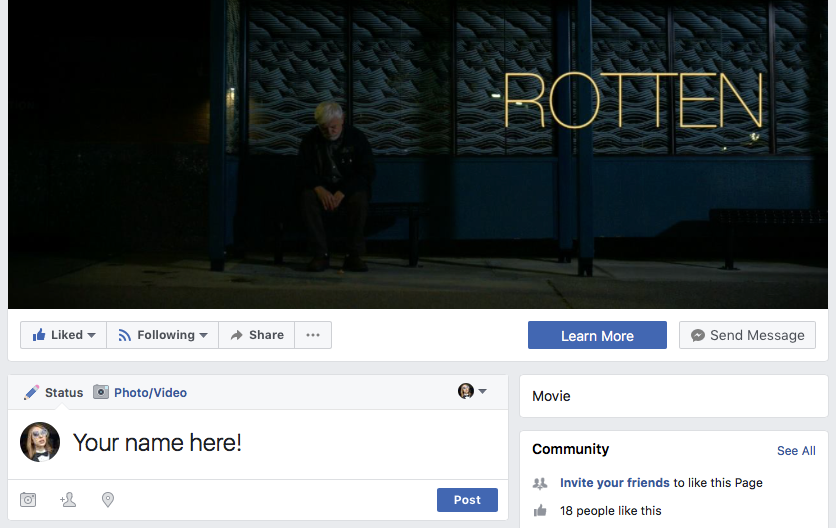Expand the Following dropdown arrow

204,335
